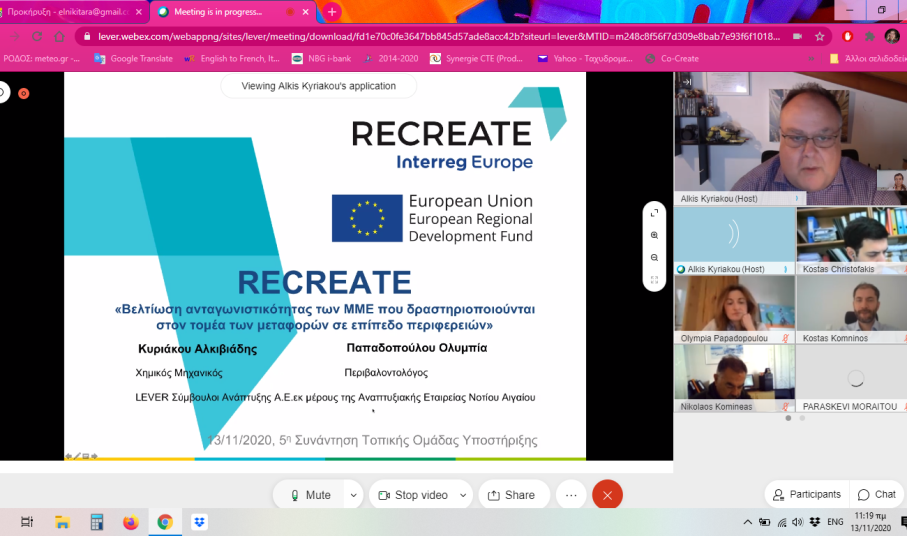Open the more options ellipsis button

pyautogui.click(x=571, y=495)
